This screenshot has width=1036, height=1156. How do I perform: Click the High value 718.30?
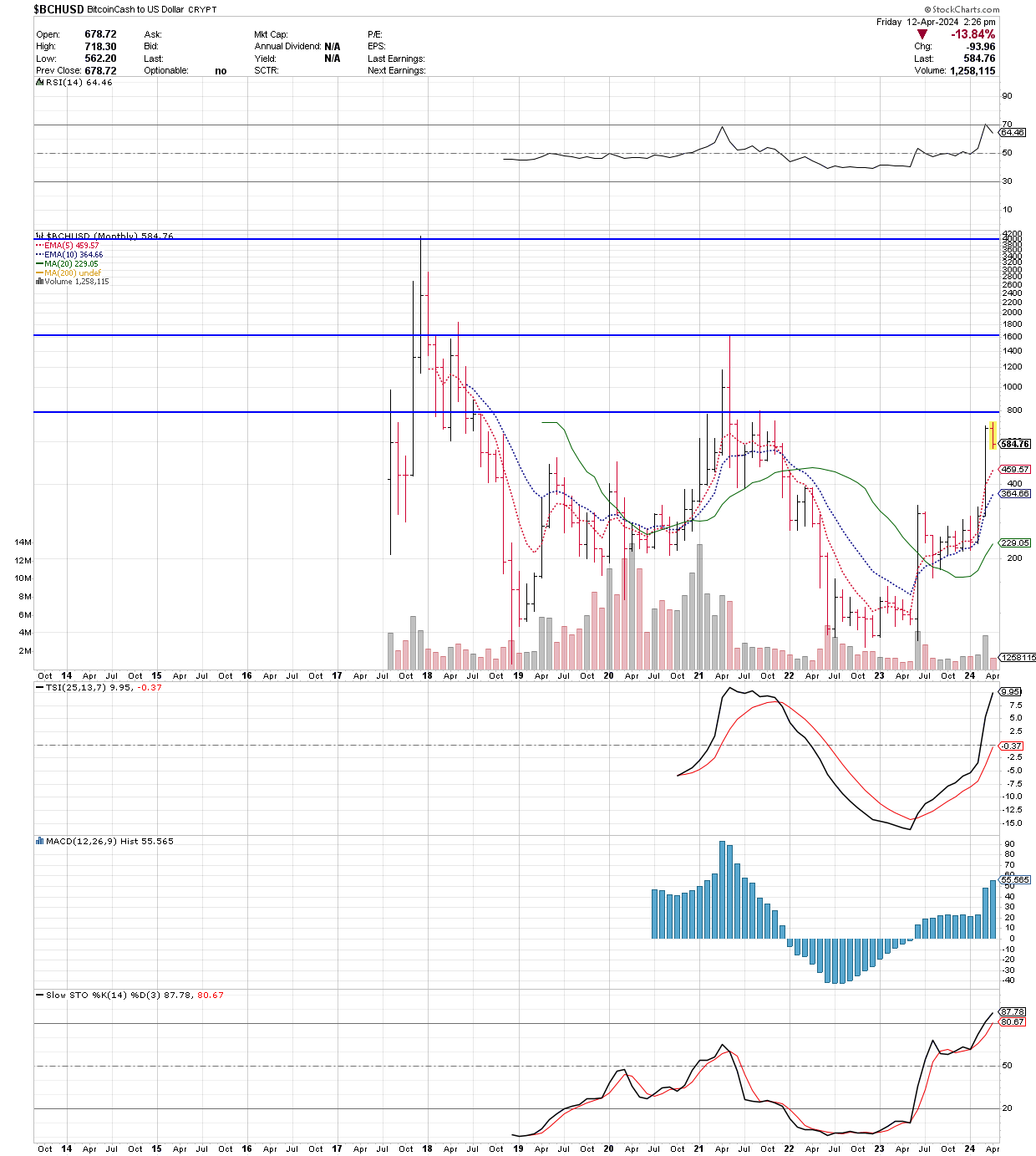coord(100,47)
